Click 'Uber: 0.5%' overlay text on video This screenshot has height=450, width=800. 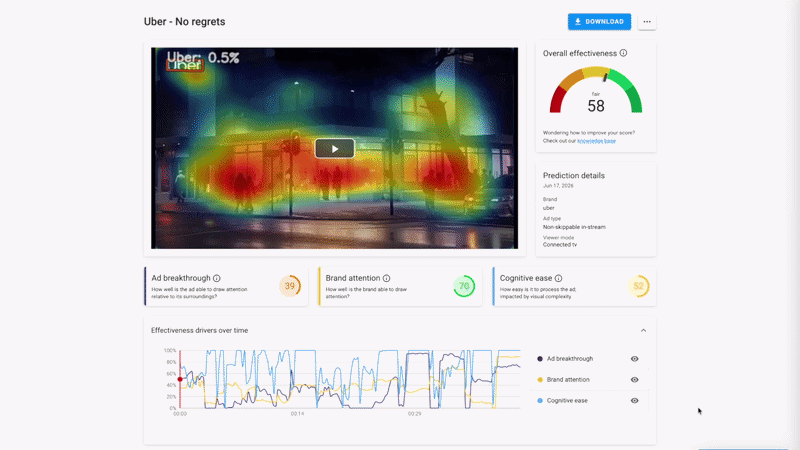(x=203, y=57)
